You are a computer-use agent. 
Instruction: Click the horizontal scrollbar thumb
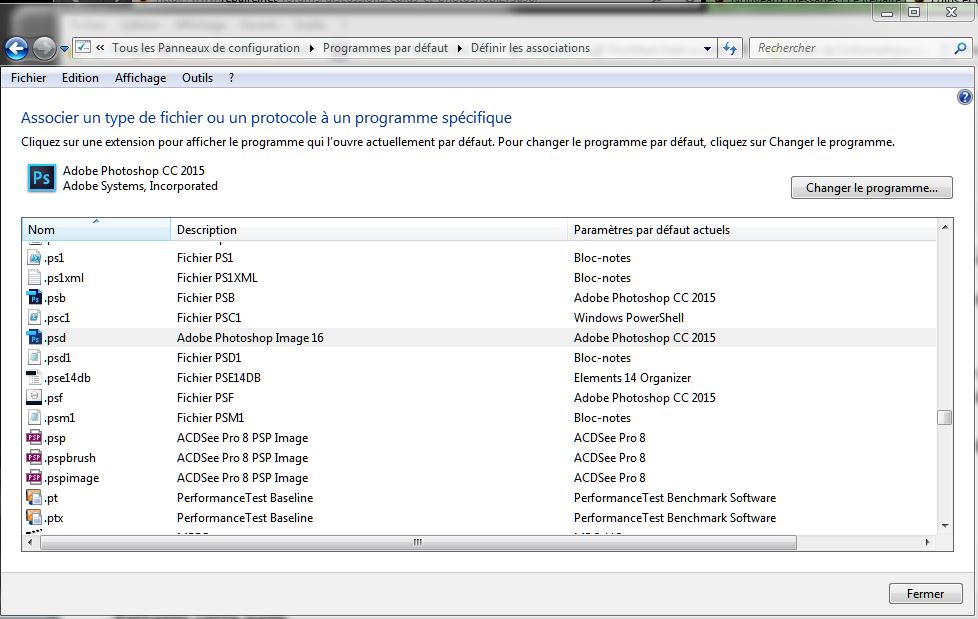click(419, 543)
